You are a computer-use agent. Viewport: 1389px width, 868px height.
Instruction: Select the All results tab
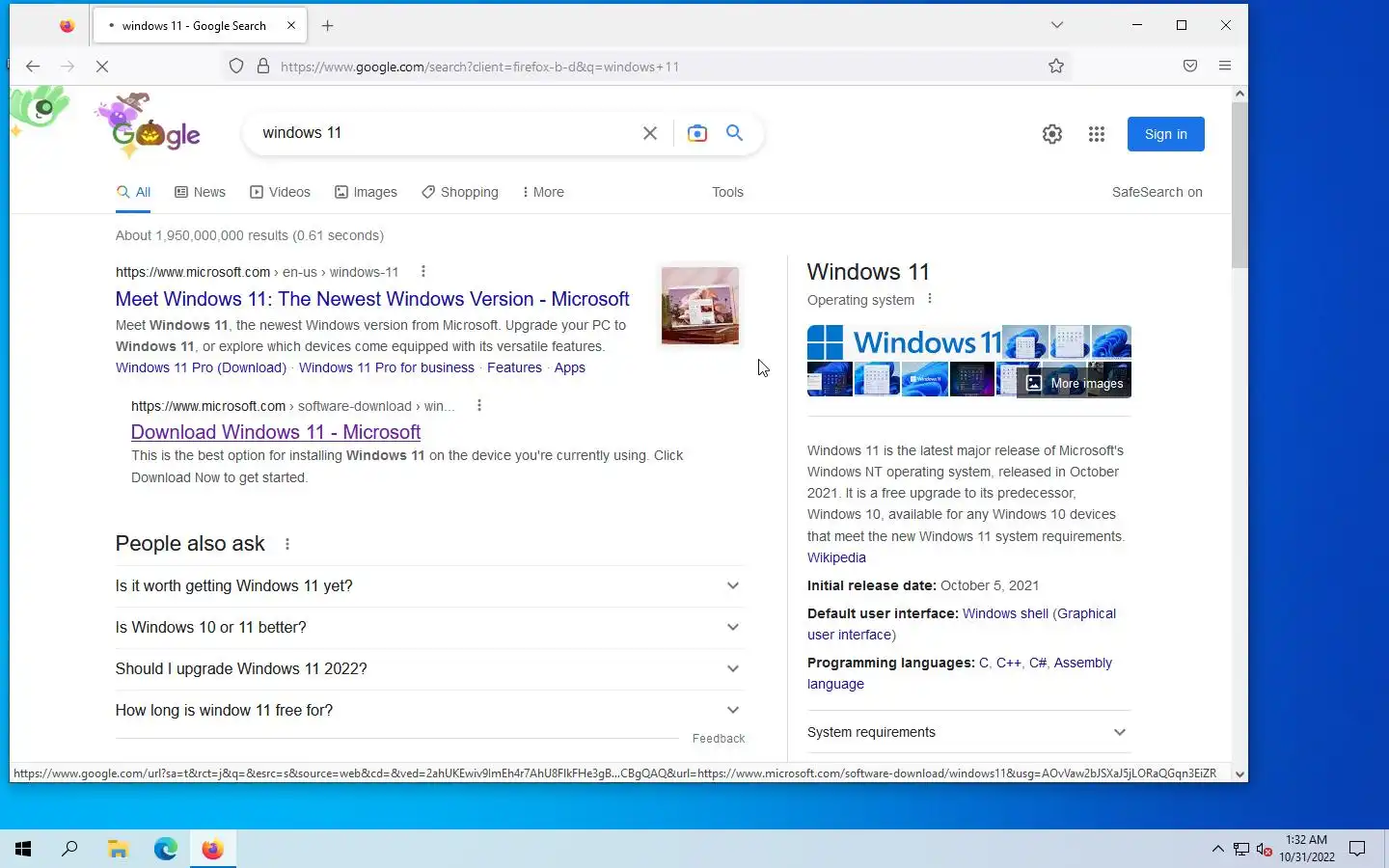point(133,192)
